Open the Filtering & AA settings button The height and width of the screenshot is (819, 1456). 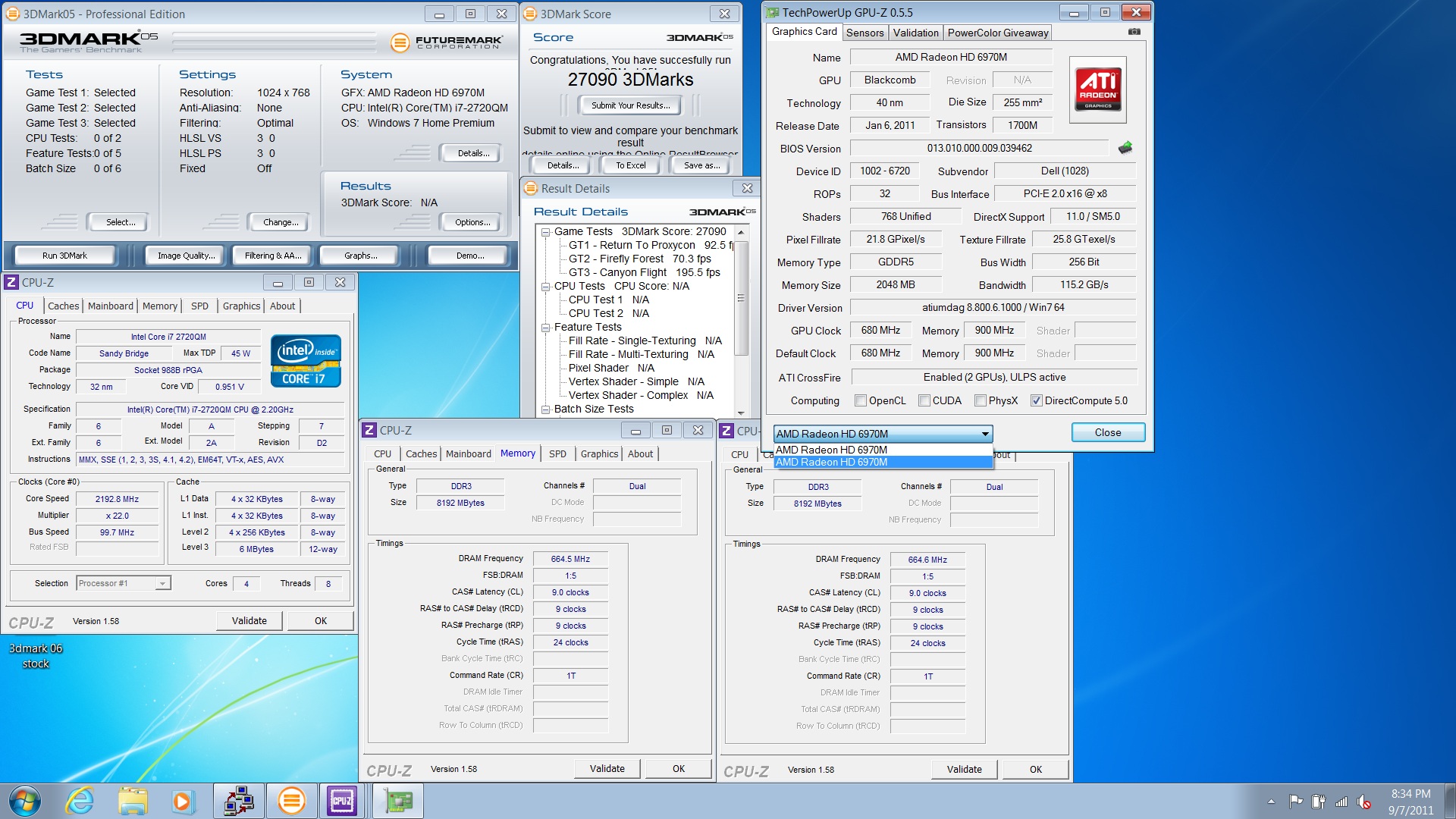[x=273, y=256]
